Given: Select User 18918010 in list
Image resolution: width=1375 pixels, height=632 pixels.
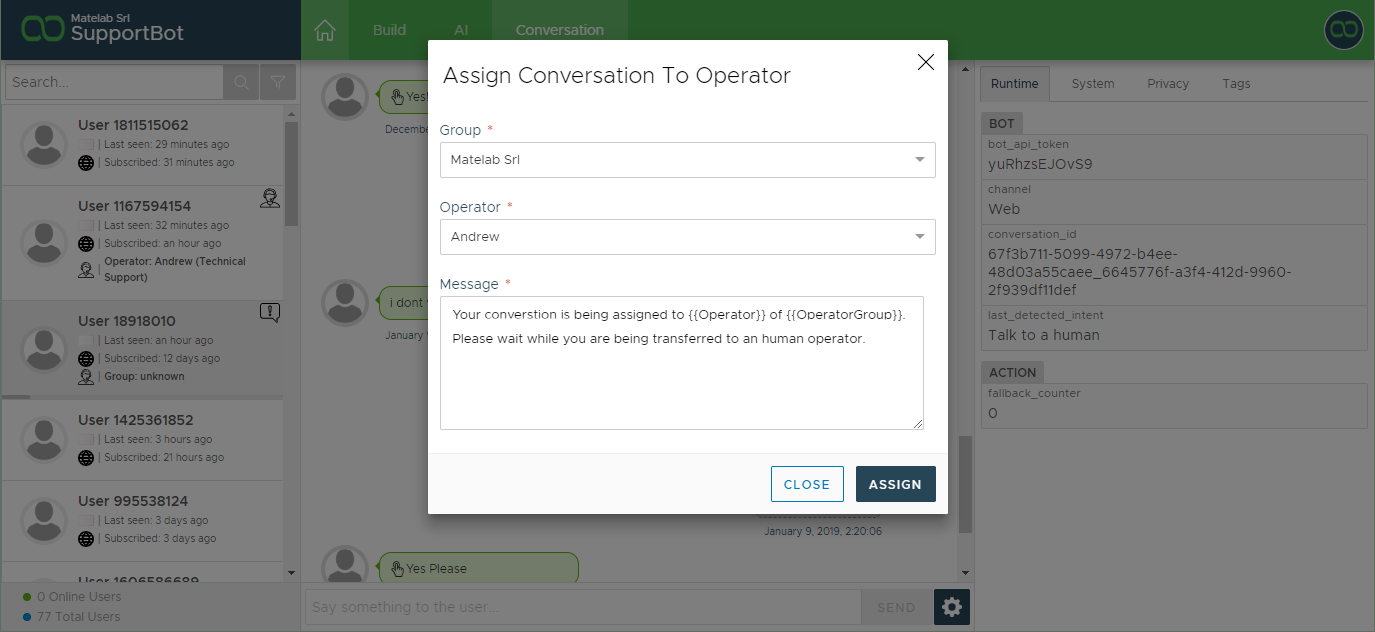Looking at the screenshot, I should tap(143, 348).
